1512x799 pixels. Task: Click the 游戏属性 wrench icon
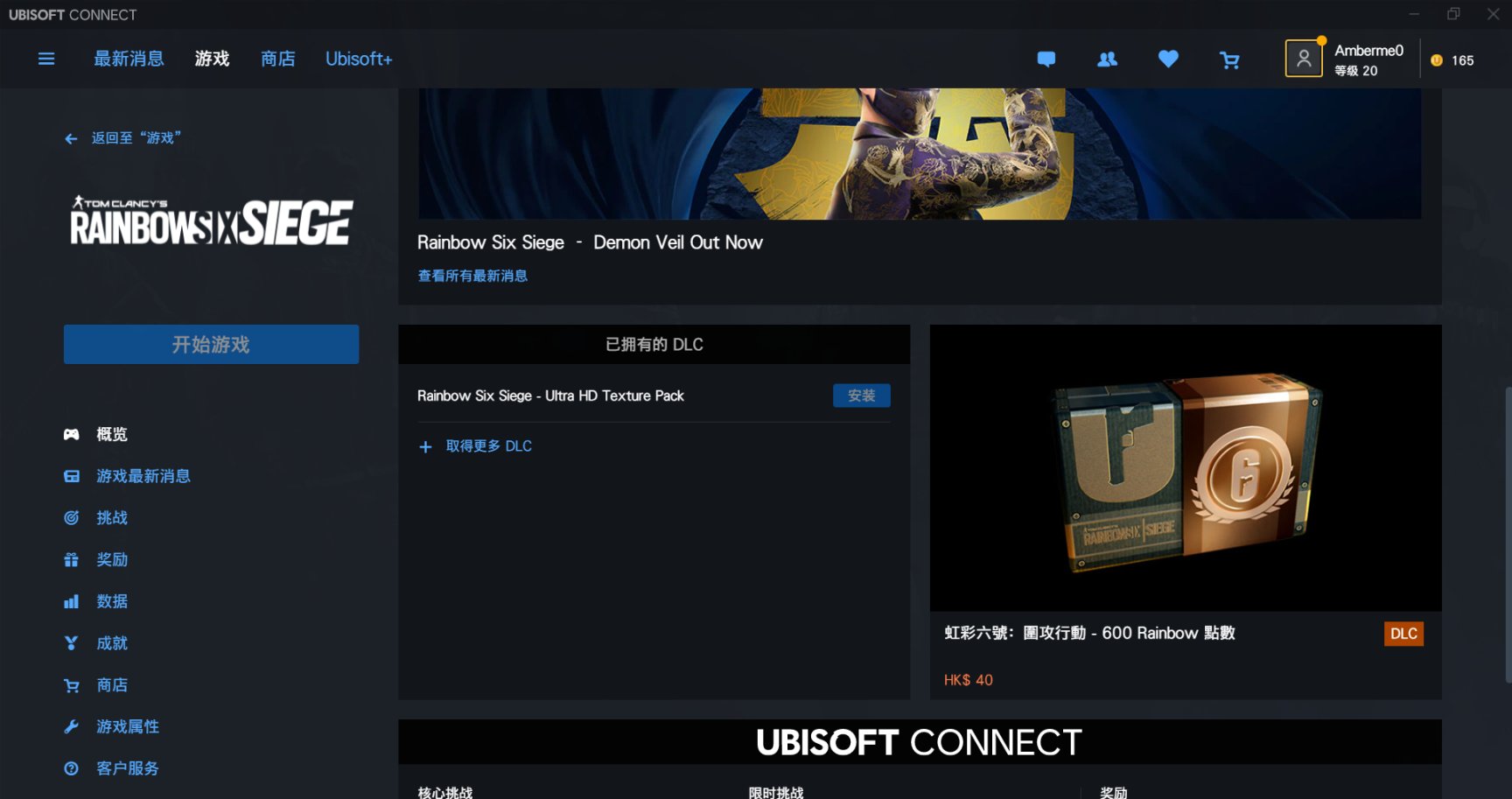[72, 726]
